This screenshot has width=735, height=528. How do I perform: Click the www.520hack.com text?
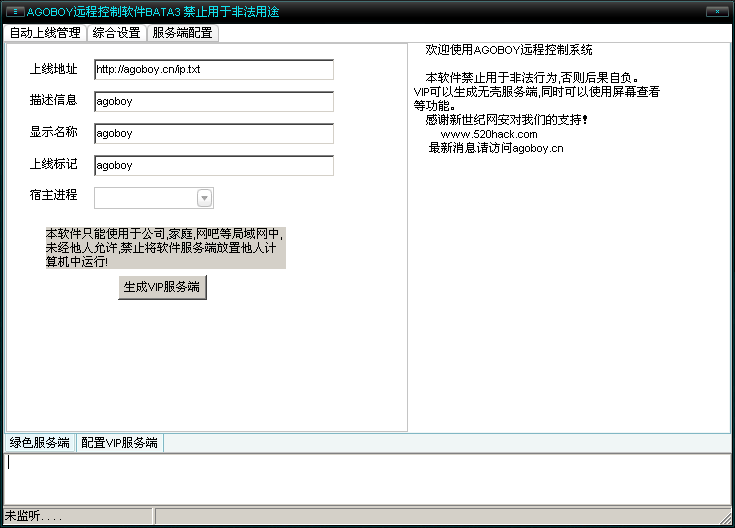[x=489, y=134]
